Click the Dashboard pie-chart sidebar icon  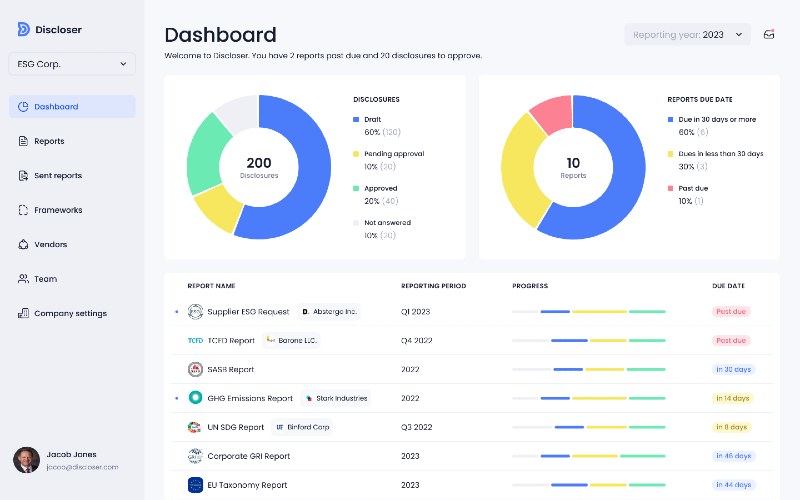23,107
